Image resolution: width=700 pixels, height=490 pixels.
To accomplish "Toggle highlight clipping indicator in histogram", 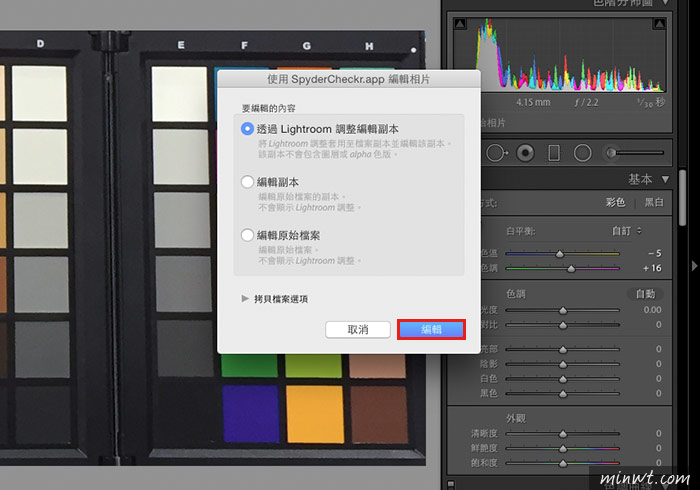I will (x=659, y=24).
